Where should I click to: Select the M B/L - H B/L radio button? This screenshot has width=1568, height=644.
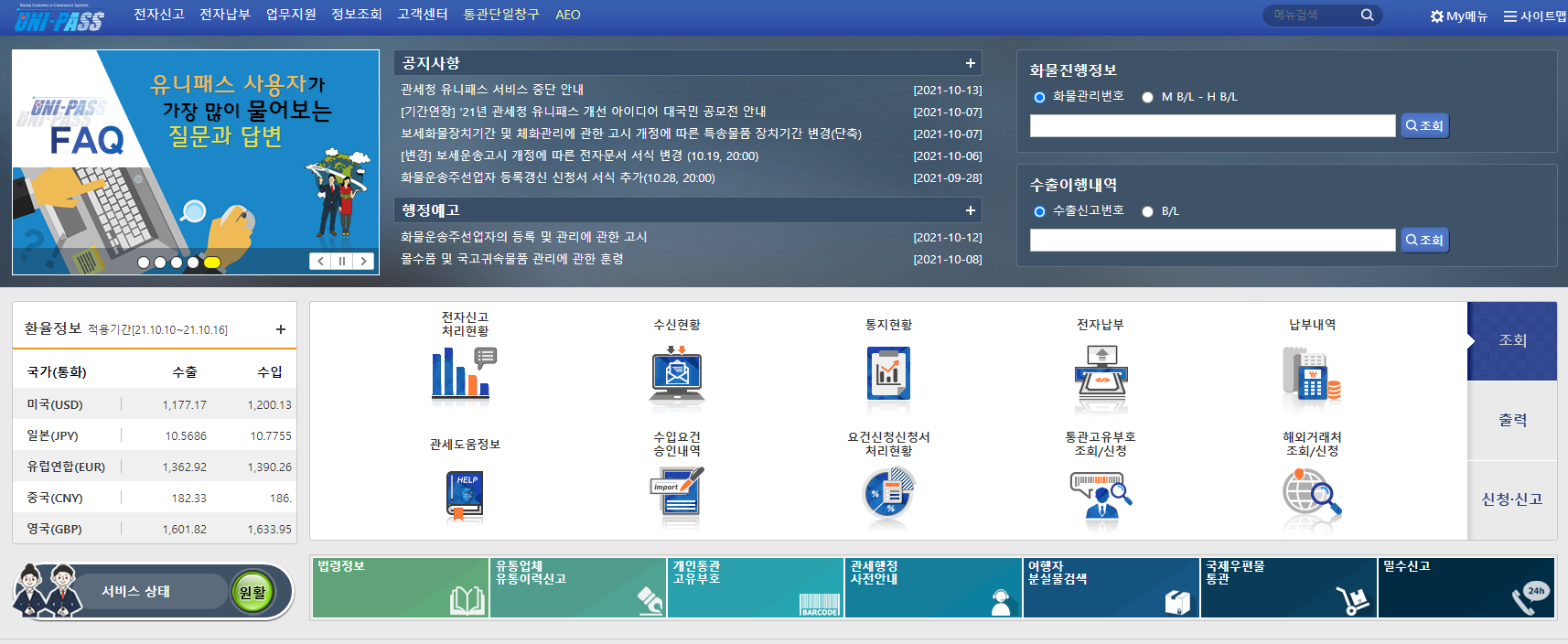pyautogui.click(x=1147, y=97)
